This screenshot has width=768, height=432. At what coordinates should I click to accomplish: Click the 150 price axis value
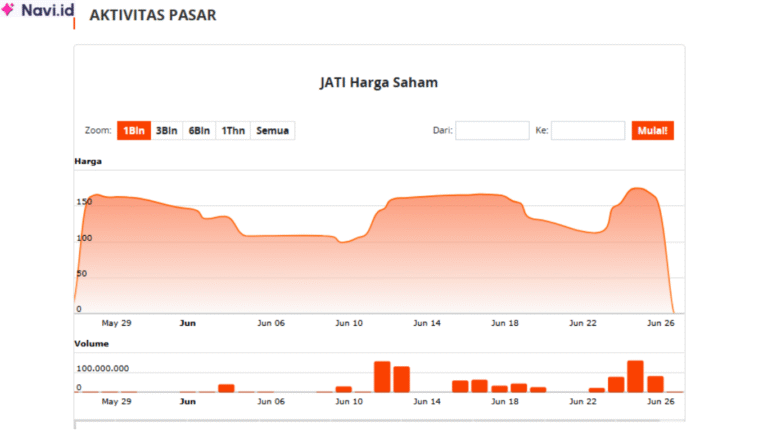pos(84,202)
